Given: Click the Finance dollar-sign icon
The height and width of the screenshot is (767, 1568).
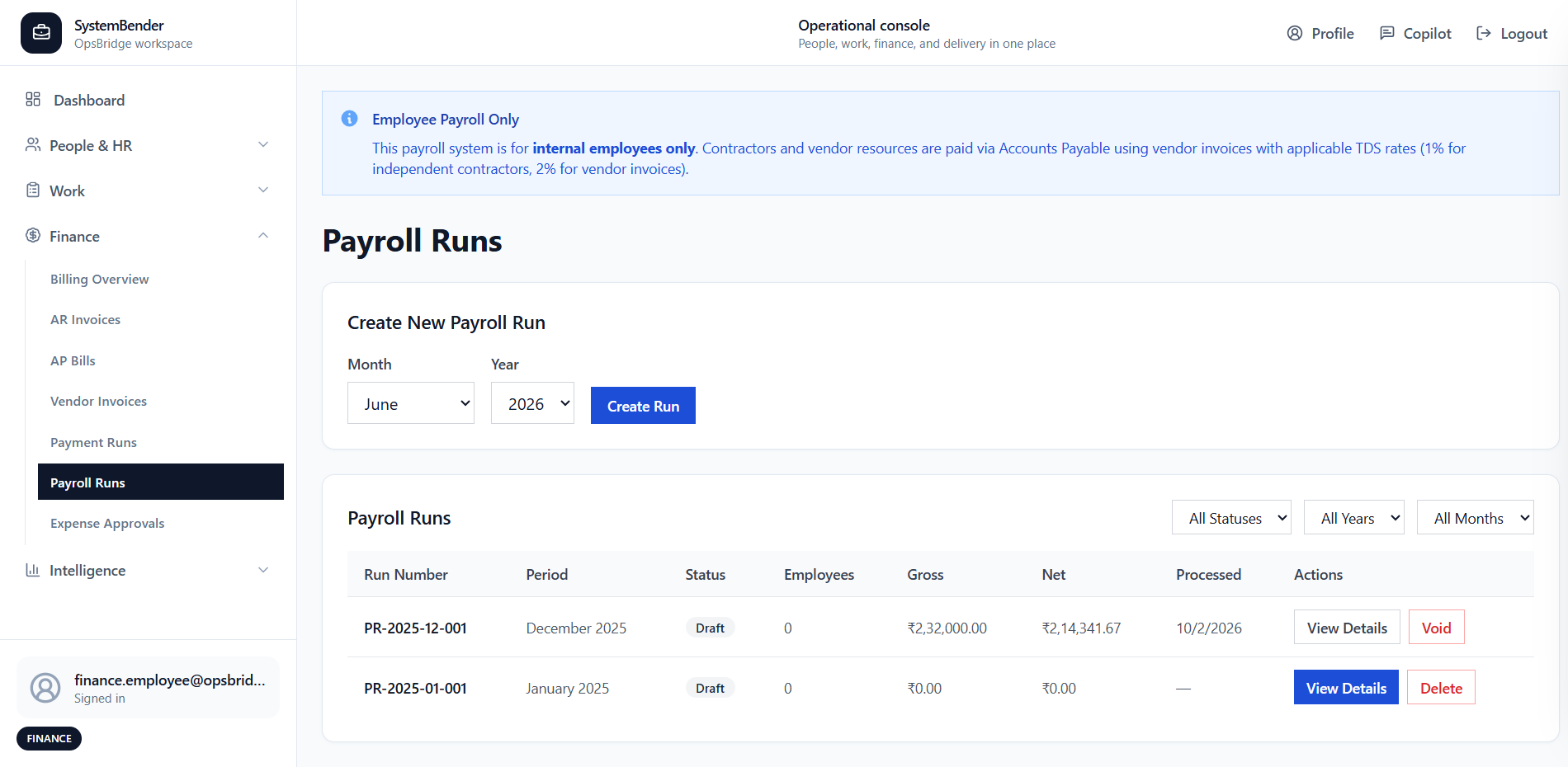Looking at the screenshot, I should pos(33,235).
